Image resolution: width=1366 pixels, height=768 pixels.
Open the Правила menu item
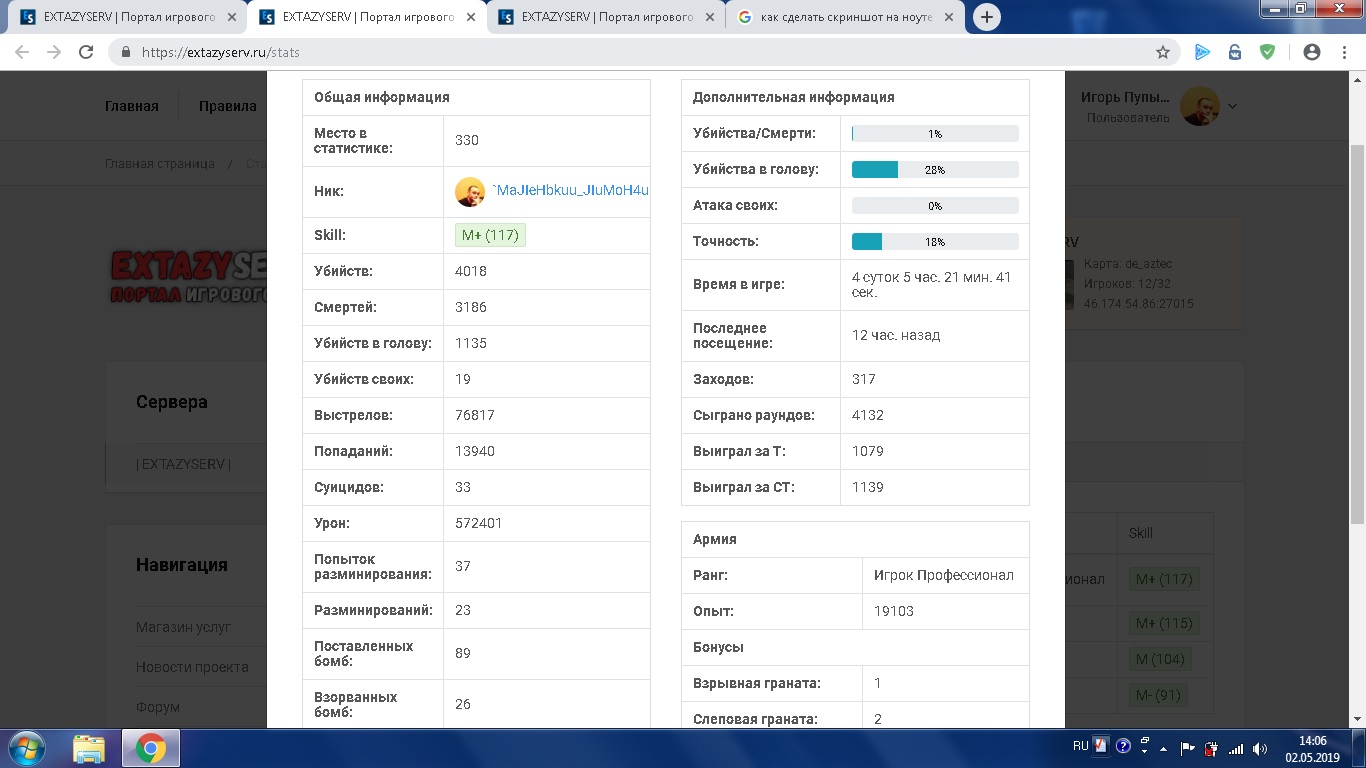[x=227, y=106]
